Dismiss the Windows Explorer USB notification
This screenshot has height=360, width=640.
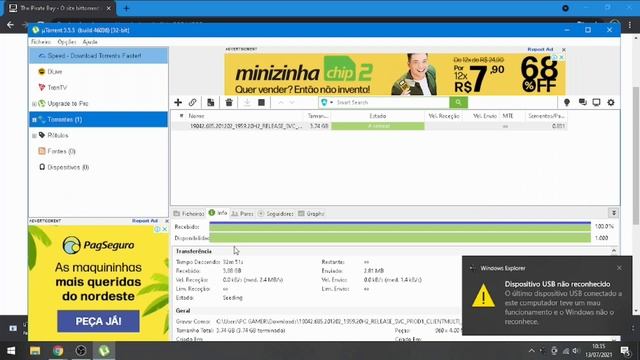pos(619,268)
